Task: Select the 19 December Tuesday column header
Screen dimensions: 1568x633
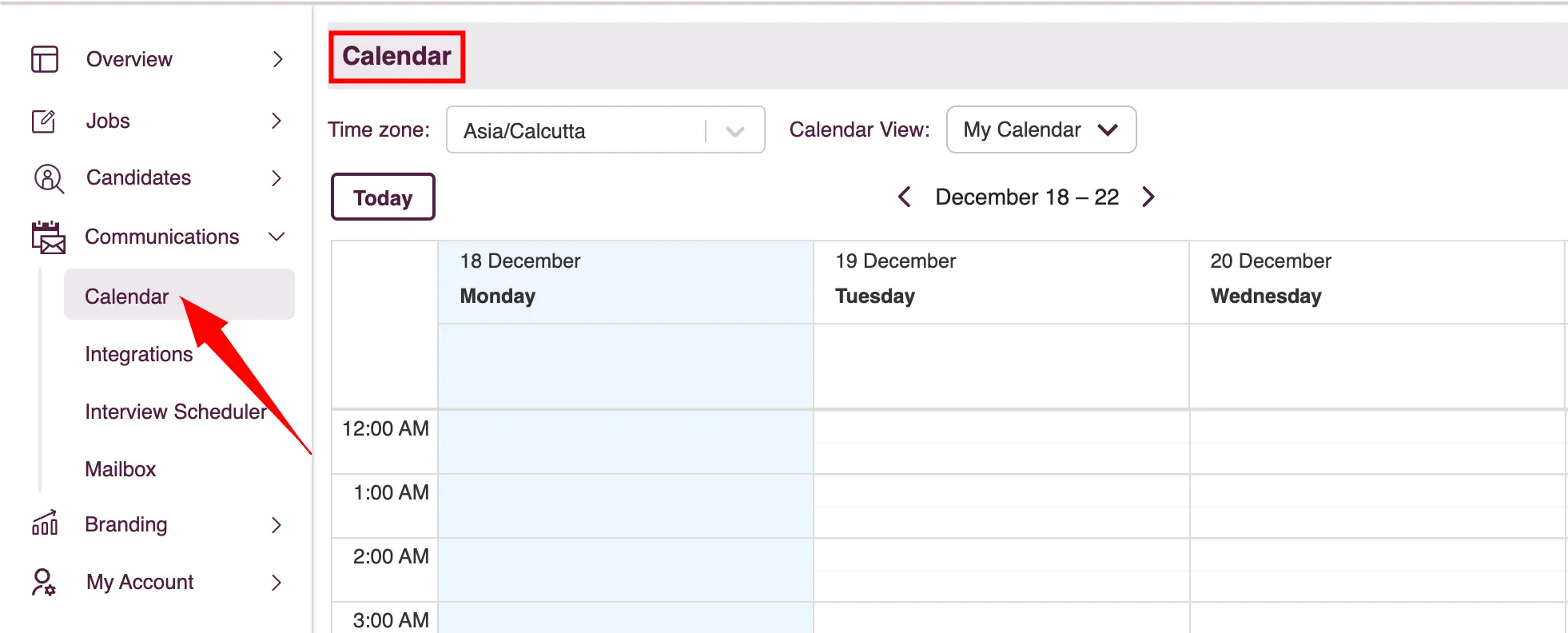Action: click(x=1000, y=279)
